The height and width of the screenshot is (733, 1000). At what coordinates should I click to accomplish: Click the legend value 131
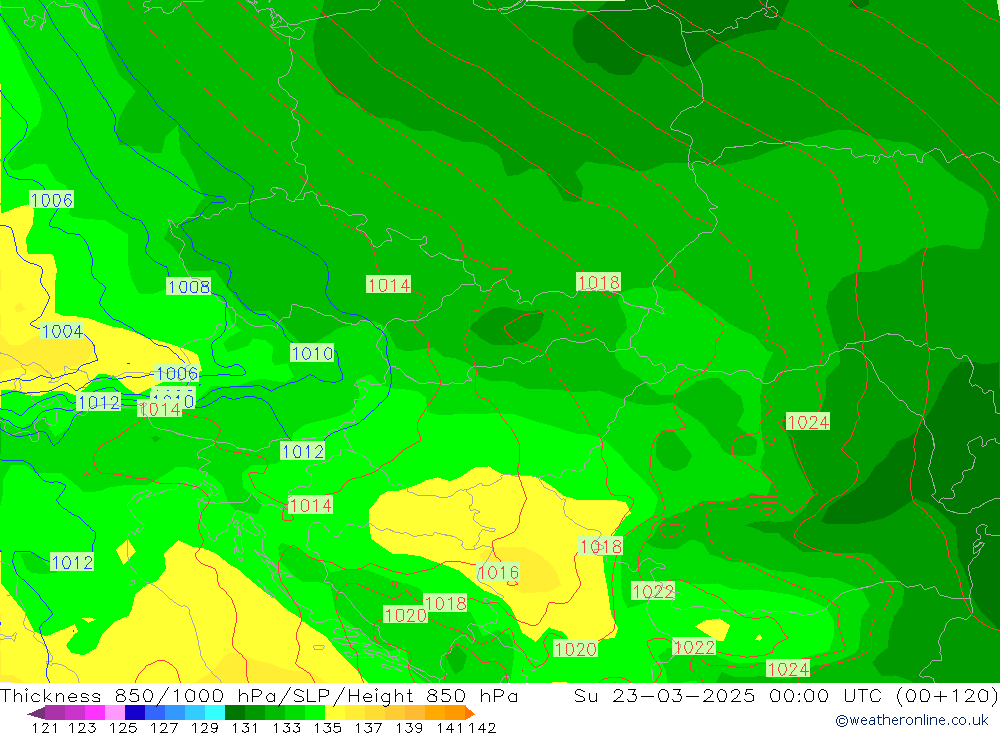click(x=245, y=727)
